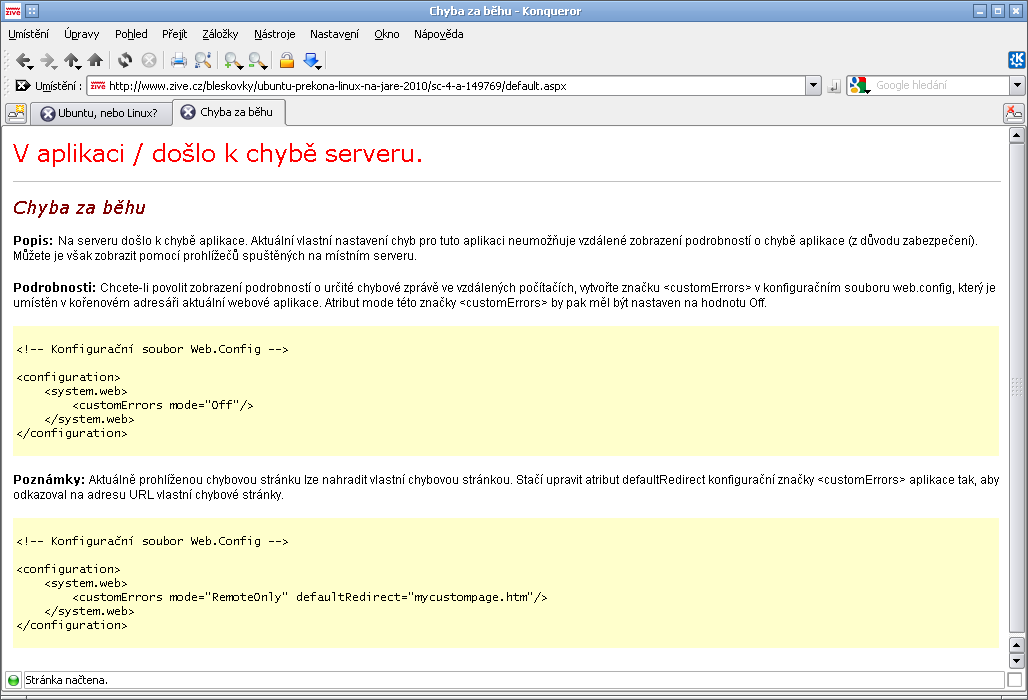Click the customErrors mode="Off" code line
The width and height of the screenshot is (1028, 700).
tap(163, 405)
